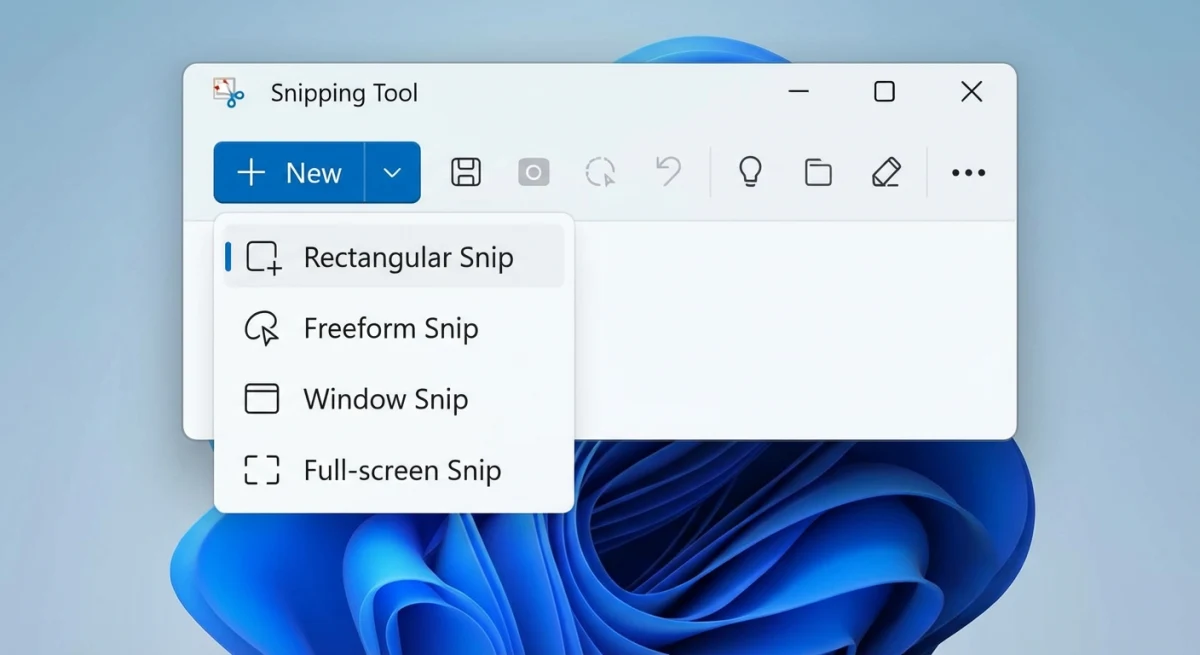Open the folder icon in toolbar
1200x655 pixels.
818,172
